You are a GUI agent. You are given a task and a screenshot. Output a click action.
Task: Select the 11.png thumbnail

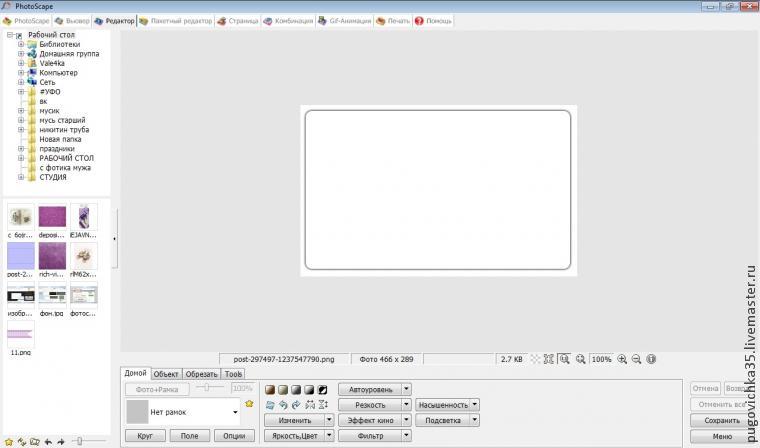(21, 338)
